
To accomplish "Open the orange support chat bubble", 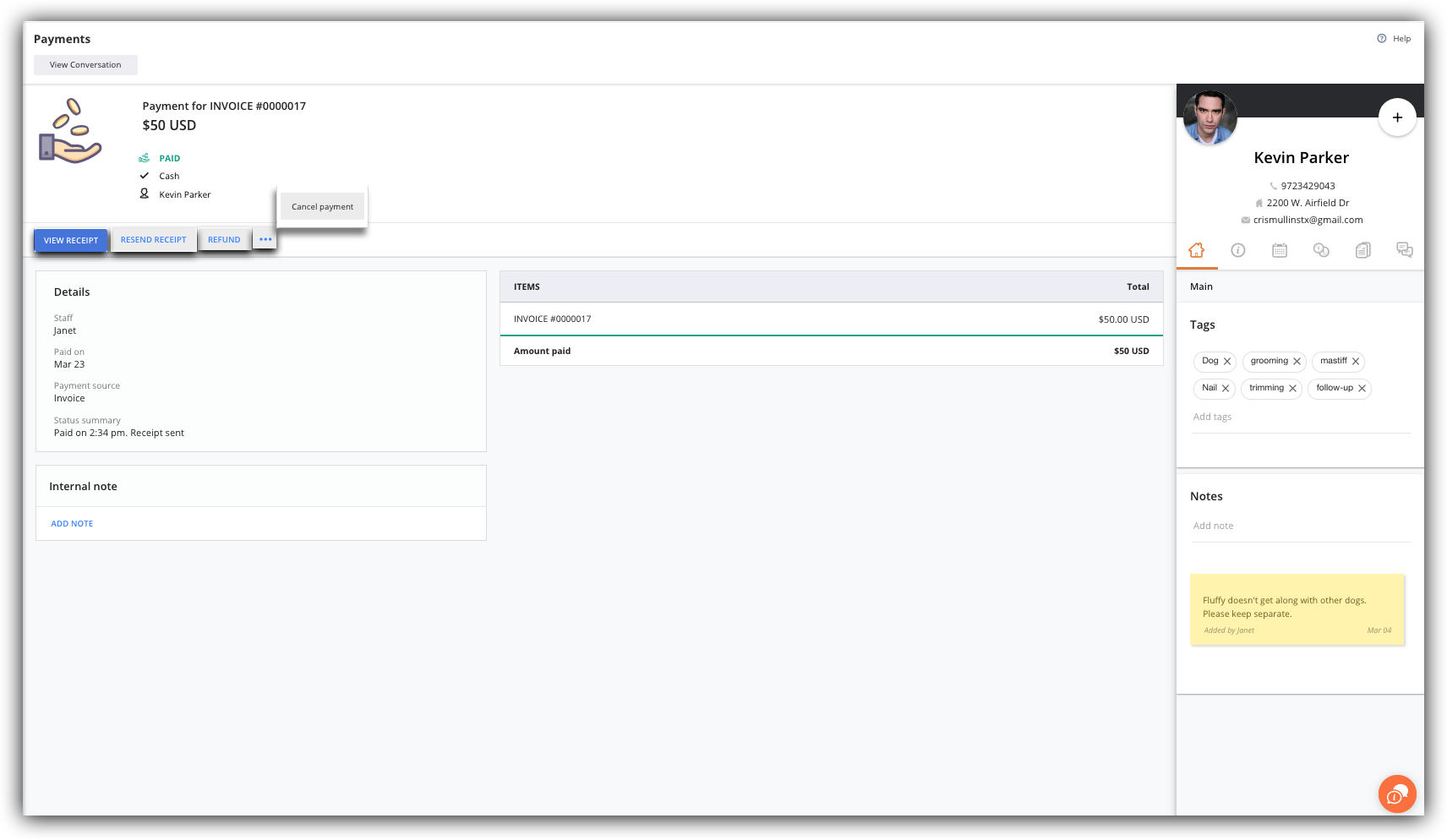I will [1397, 794].
